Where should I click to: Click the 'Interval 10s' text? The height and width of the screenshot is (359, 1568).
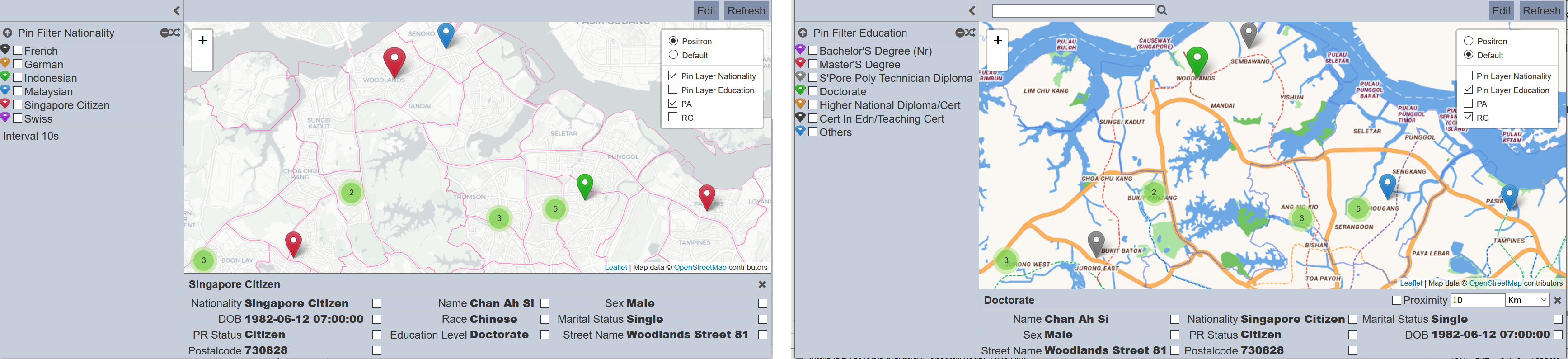pyautogui.click(x=31, y=136)
